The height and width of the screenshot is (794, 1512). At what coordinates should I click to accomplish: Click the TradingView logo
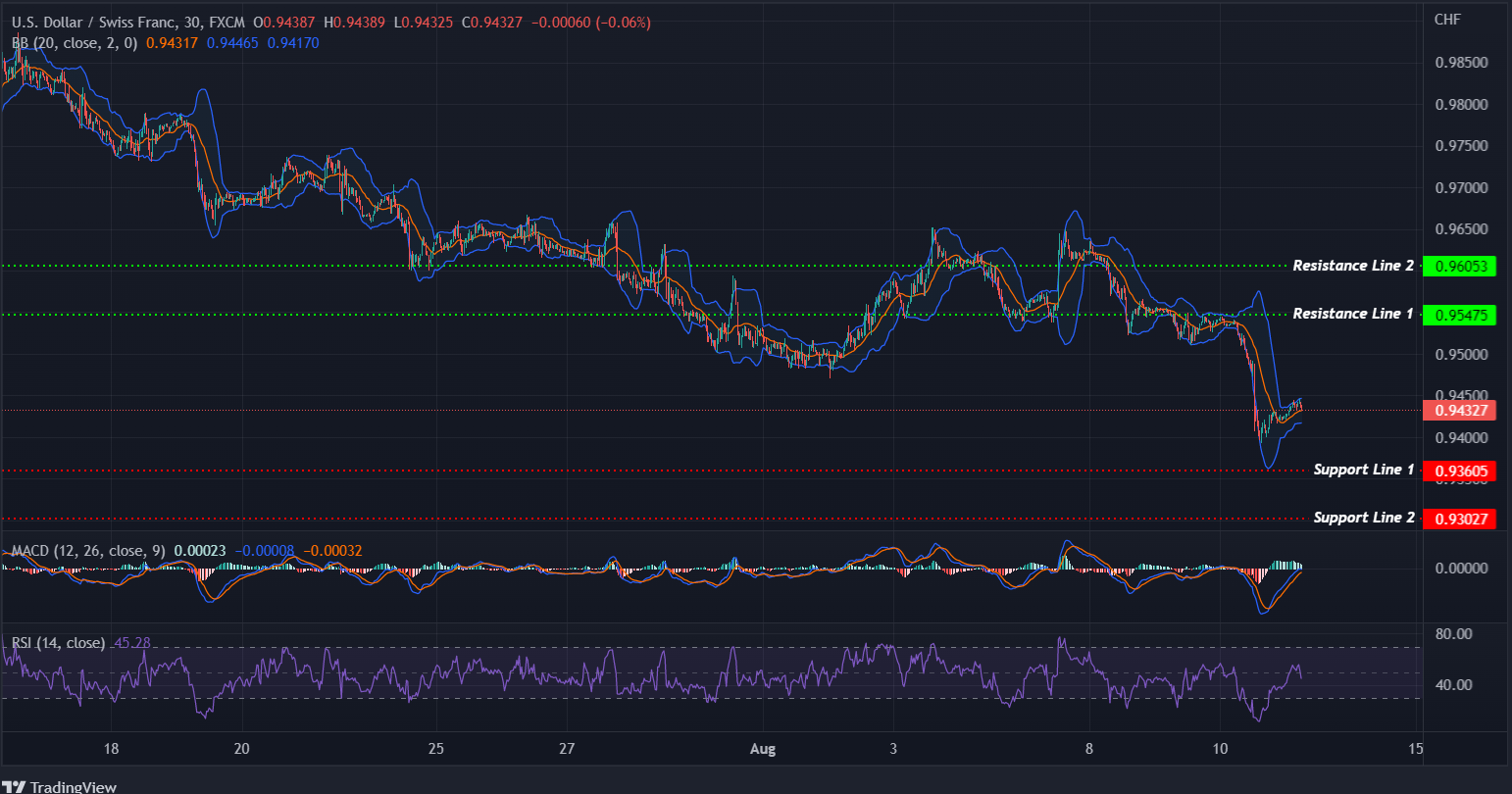(61, 786)
